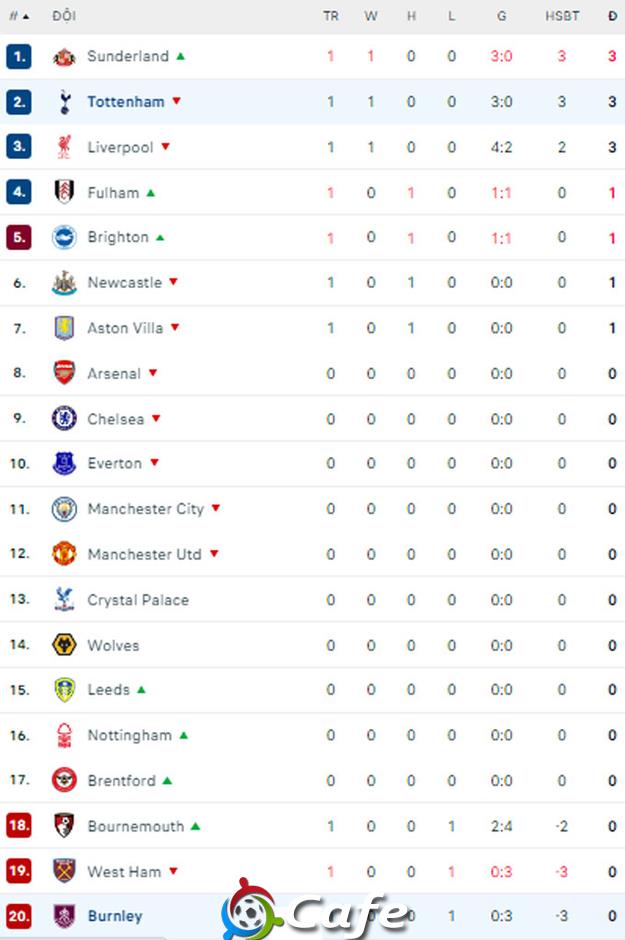Screen dimensions: 625x940
Task: Sort table by the # rank column
Action: click(19, 16)
